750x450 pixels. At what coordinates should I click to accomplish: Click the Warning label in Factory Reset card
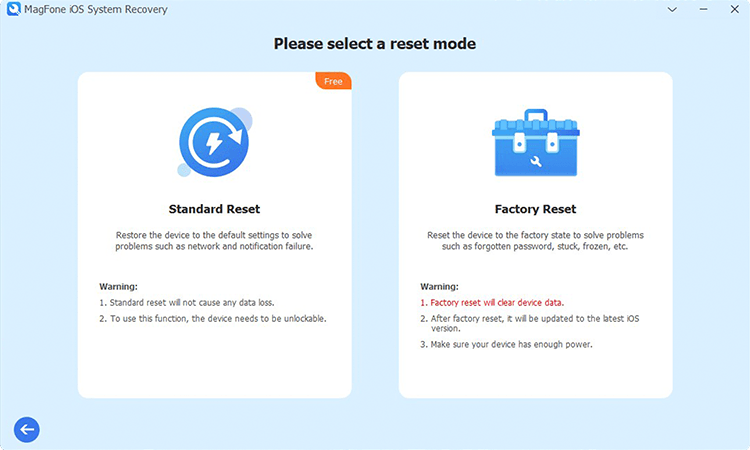(439, 286)
